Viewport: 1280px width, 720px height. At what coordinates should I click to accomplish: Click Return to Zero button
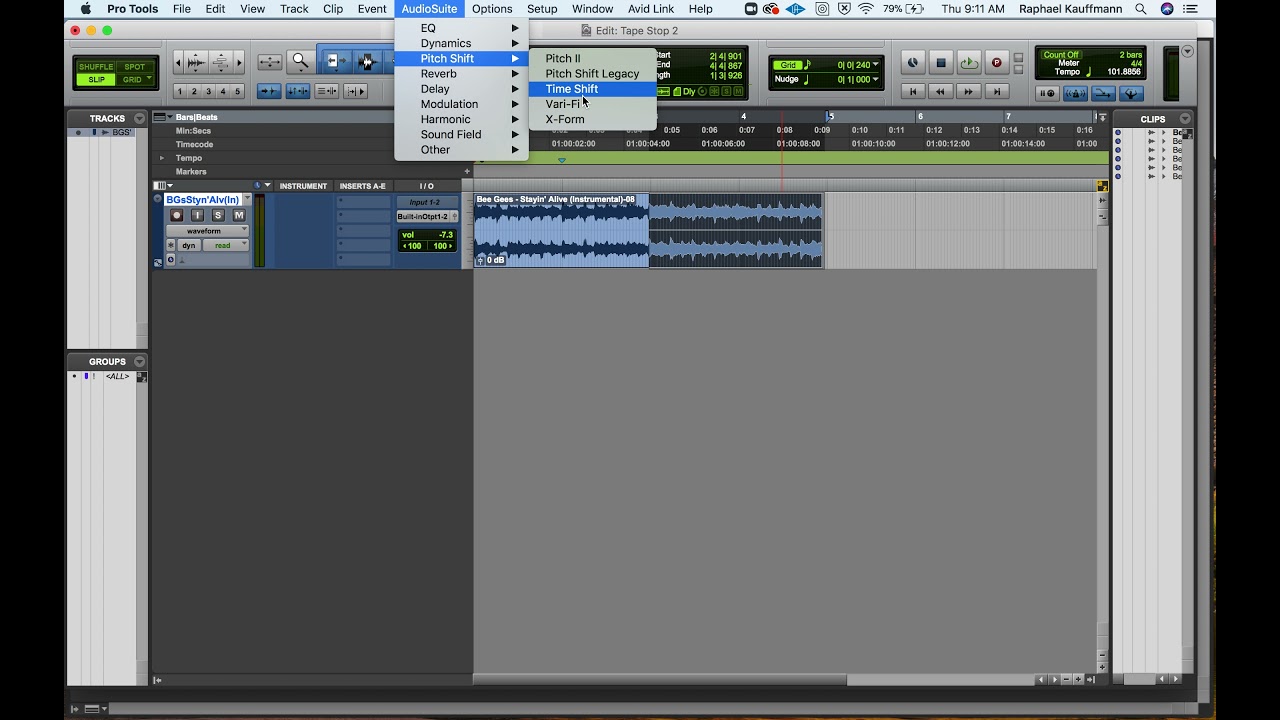pos(913,91)
